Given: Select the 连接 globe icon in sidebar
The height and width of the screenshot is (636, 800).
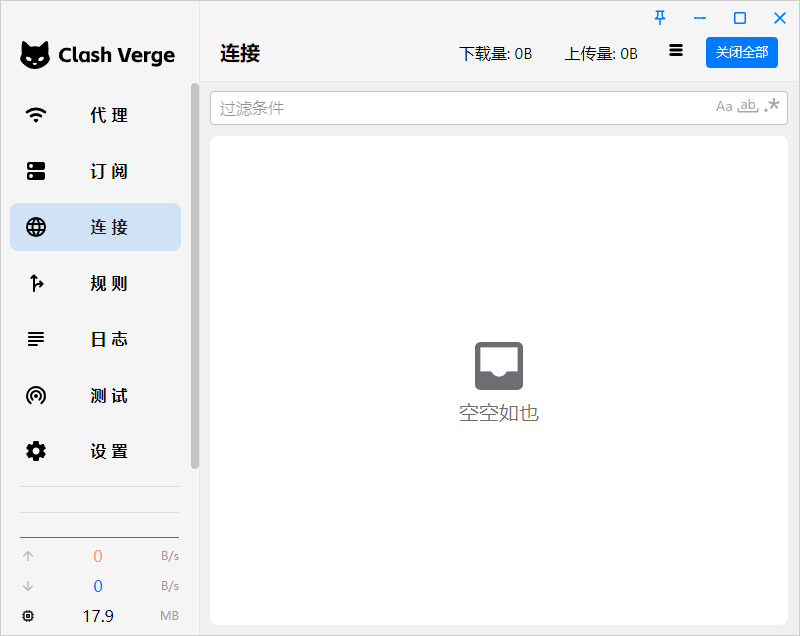Looking at the screenshot, I should point(36,227).
